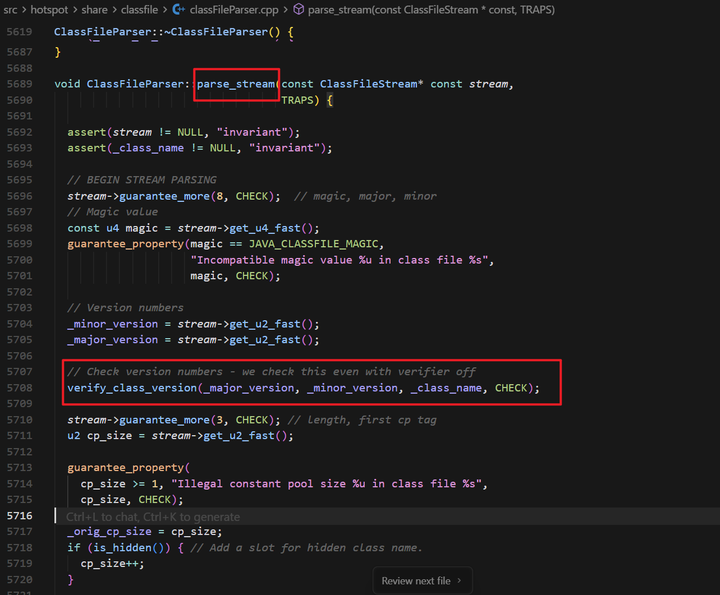Click 'guarantee_more(8, CHECK)' on line 5696
Viewport: 720px width, 595px height.
point(197,196)
